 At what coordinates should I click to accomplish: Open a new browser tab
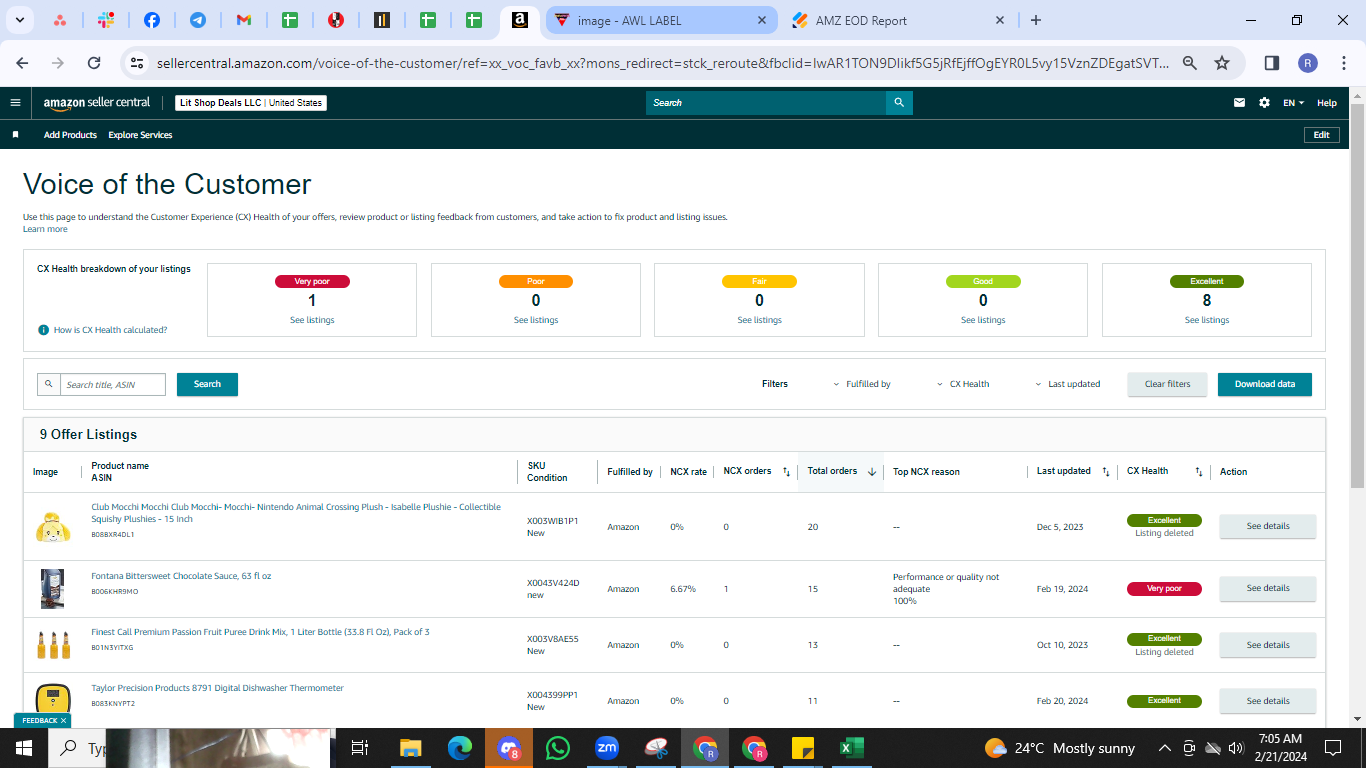tap(1036, 20)
